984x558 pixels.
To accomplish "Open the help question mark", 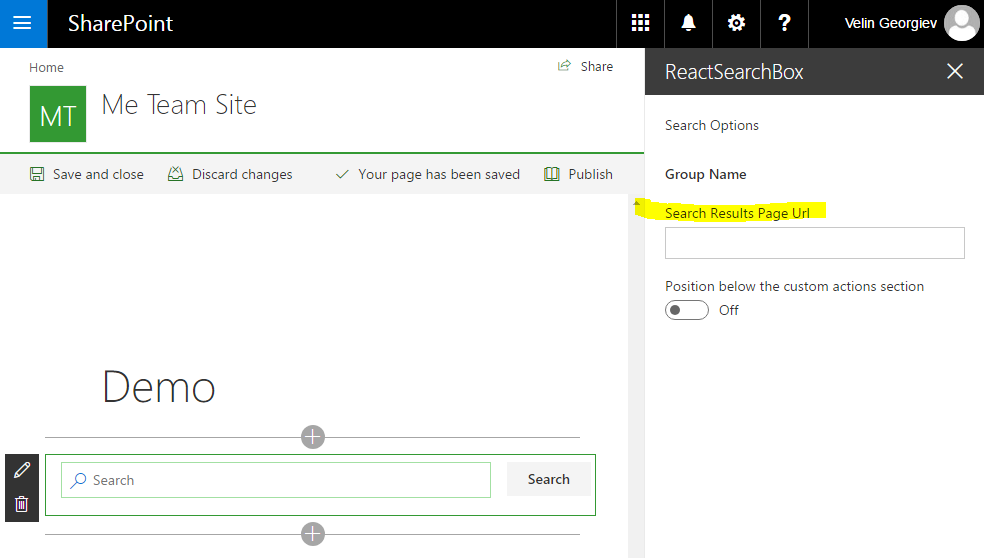I will (784, 23).
